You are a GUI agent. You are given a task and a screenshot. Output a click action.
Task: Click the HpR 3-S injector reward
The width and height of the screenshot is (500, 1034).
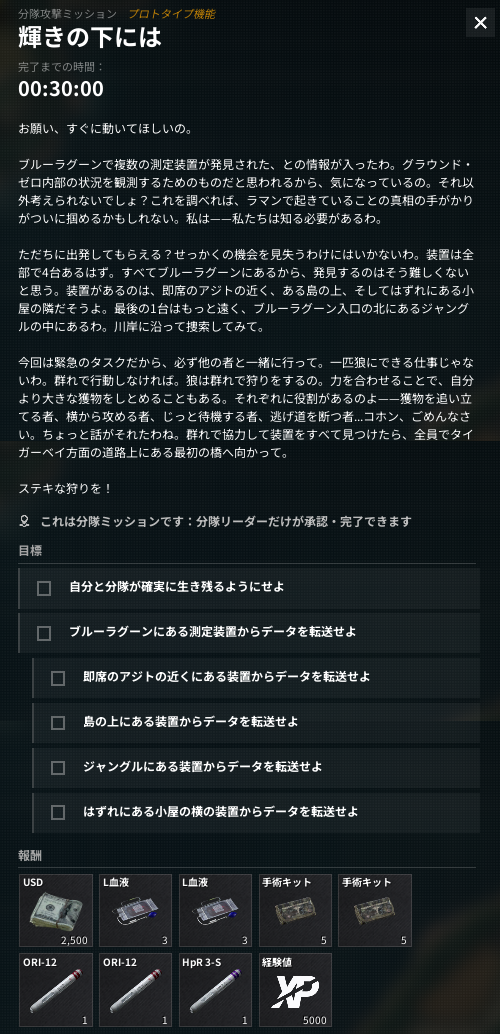[215, 990]
